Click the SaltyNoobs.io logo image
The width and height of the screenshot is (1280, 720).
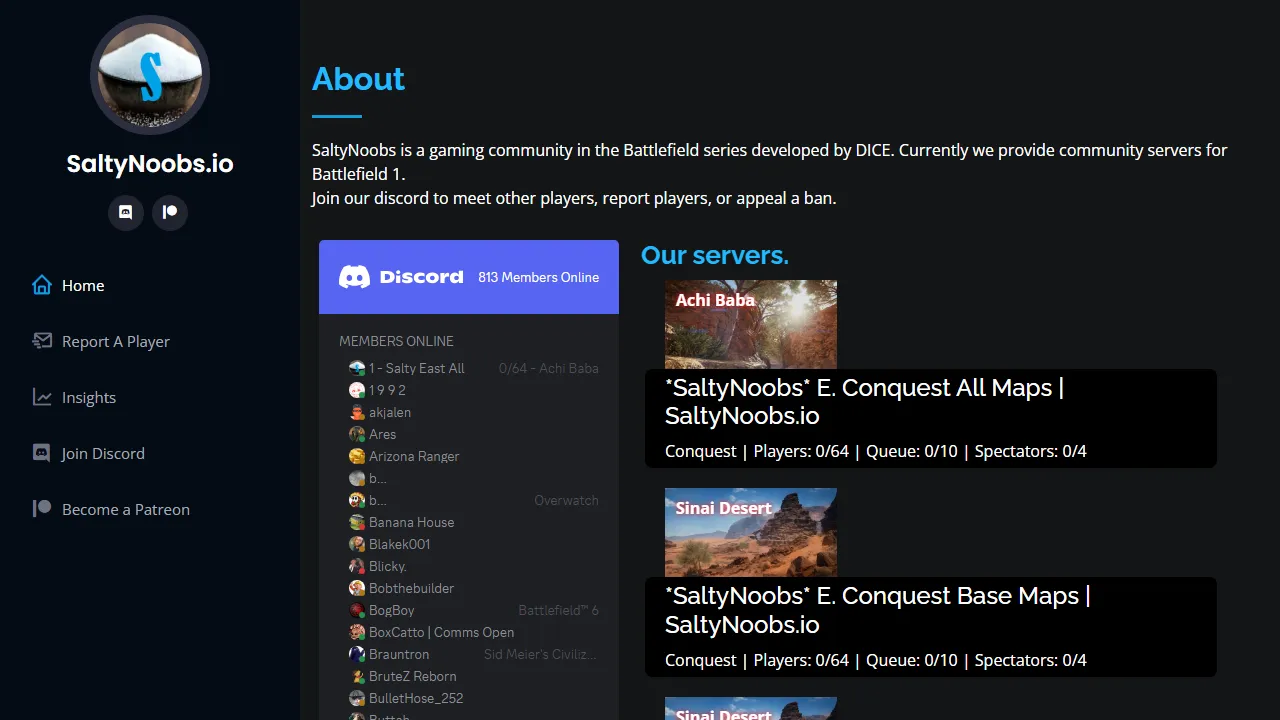[150, 75]
